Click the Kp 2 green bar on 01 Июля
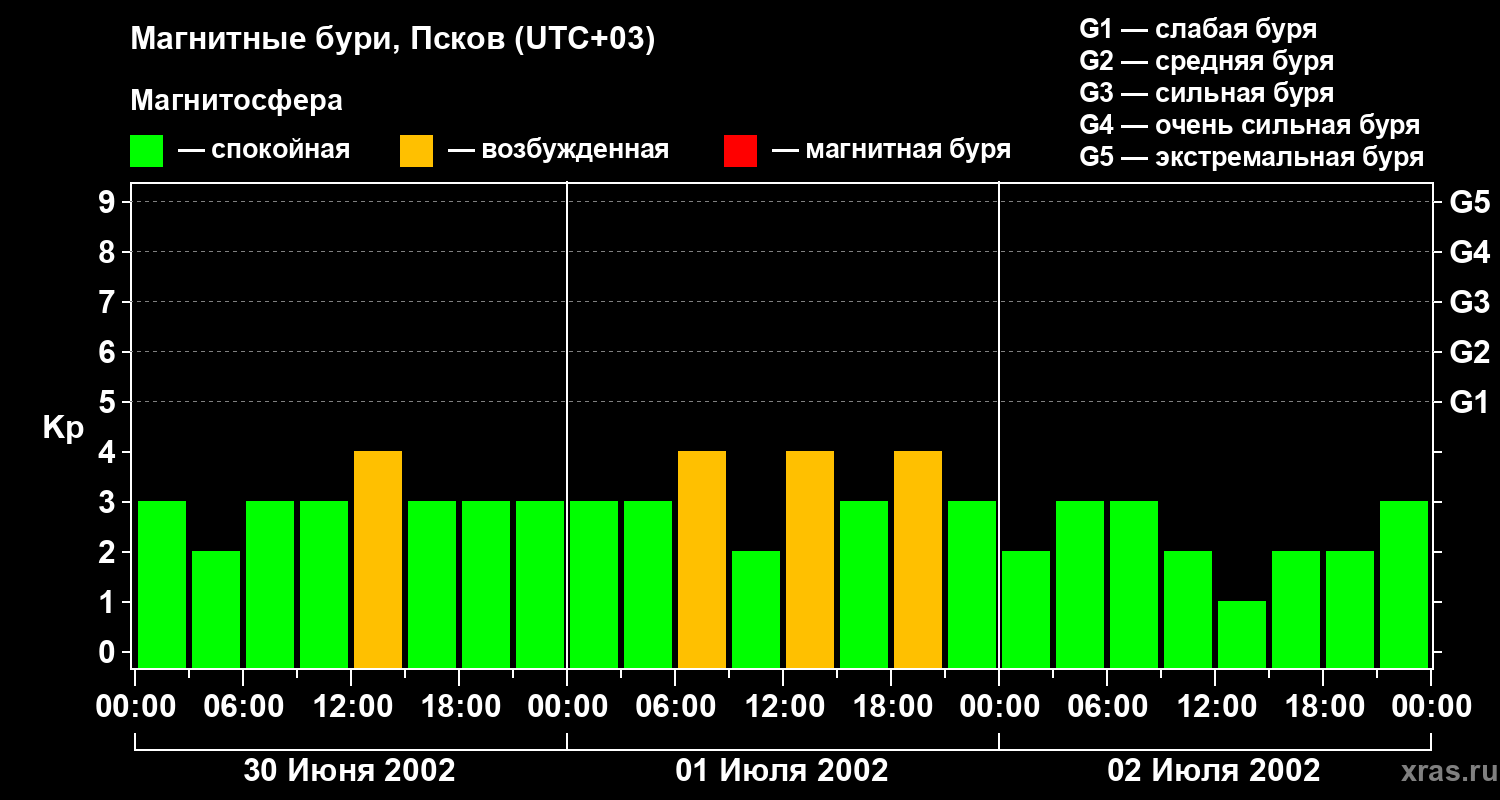Viewport: 1500px width, 800px height. coord(756,609)
